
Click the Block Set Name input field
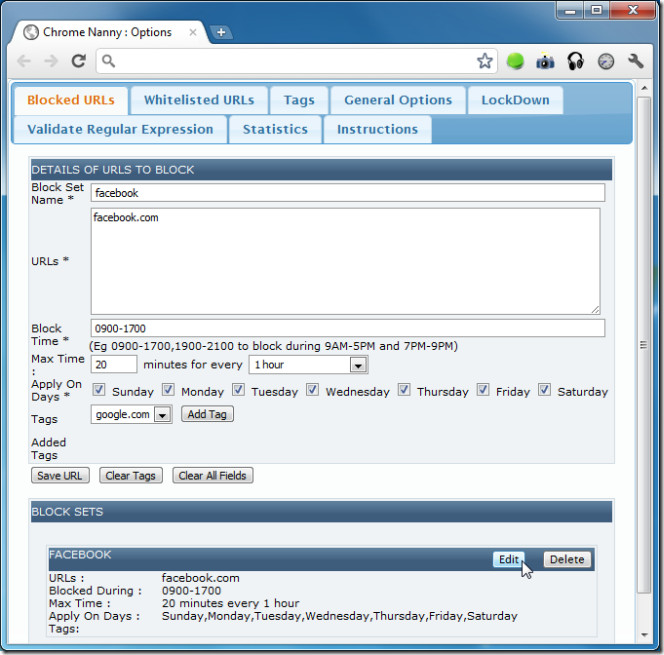(348, 193)
